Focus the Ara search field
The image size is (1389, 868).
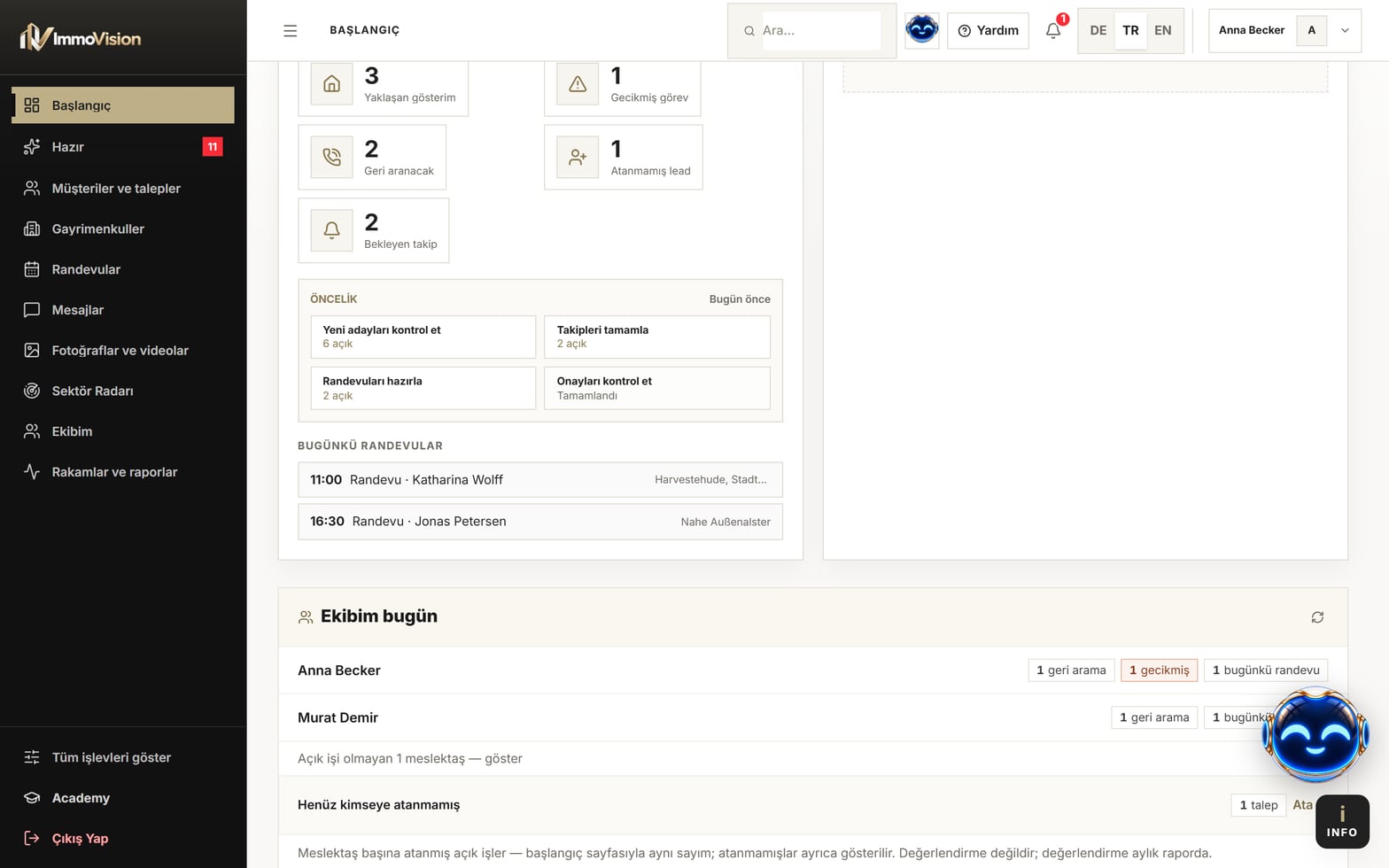(x=821, y=30)
